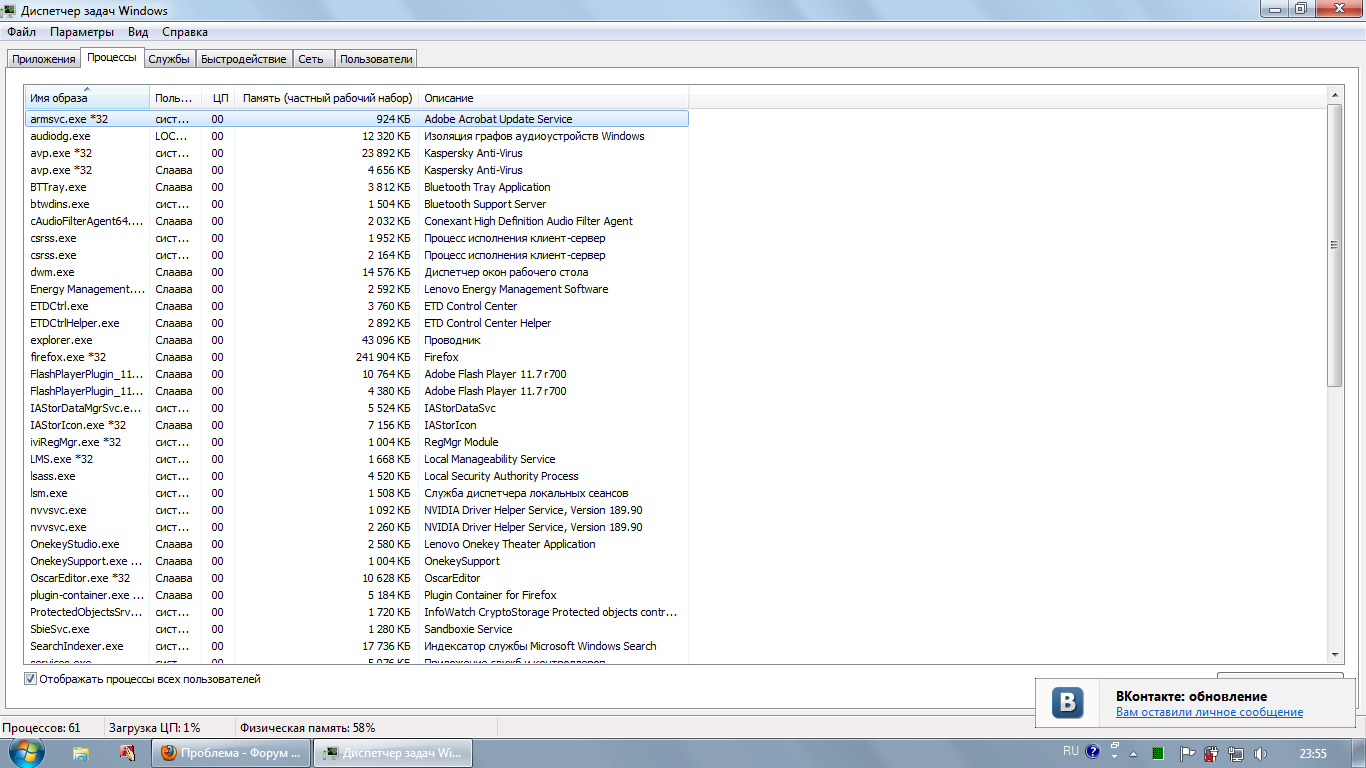Image resolution: width=1366 pixels, height=768 pixels.
Task: Select the 'Процессы' tab
Action: pyautogui.click(x=112, y=57)
